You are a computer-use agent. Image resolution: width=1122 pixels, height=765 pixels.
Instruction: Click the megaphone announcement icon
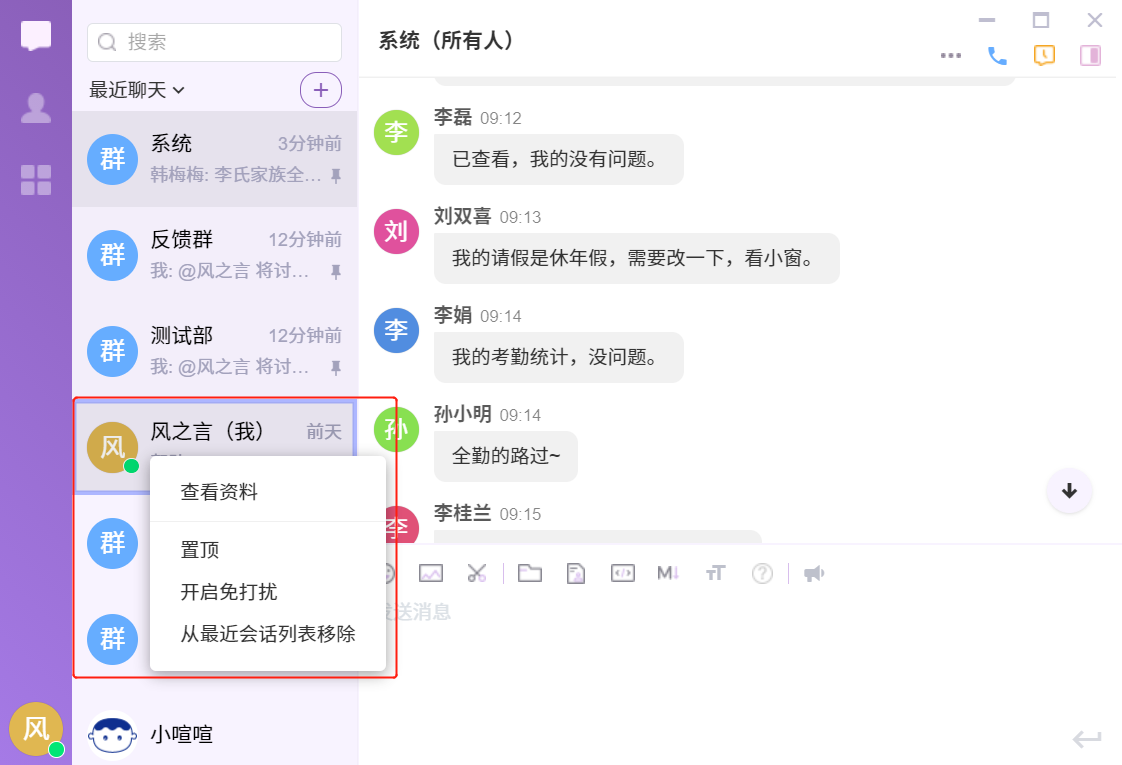814,573
